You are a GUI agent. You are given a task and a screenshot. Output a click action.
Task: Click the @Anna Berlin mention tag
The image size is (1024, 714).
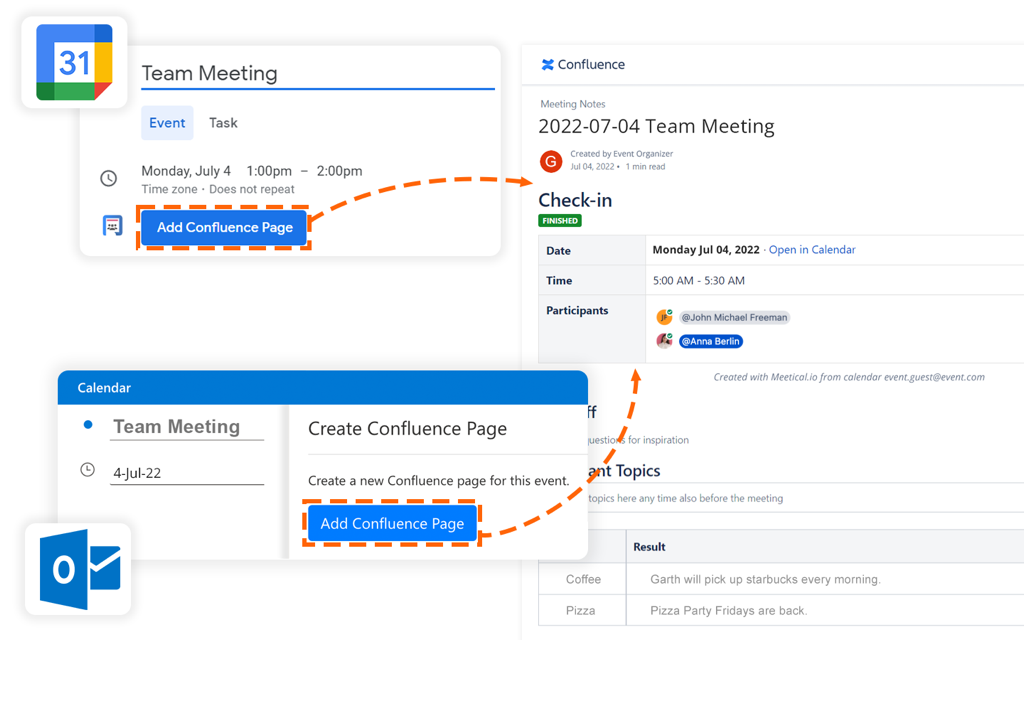[x=711, y=341]
